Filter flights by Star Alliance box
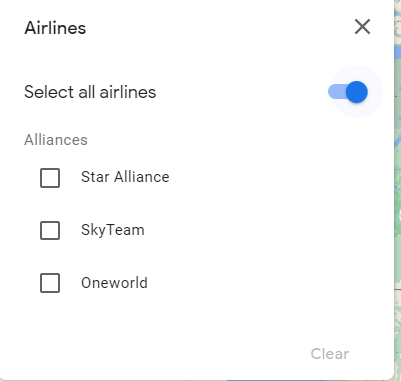401x381 pixels. pos(50,178)
